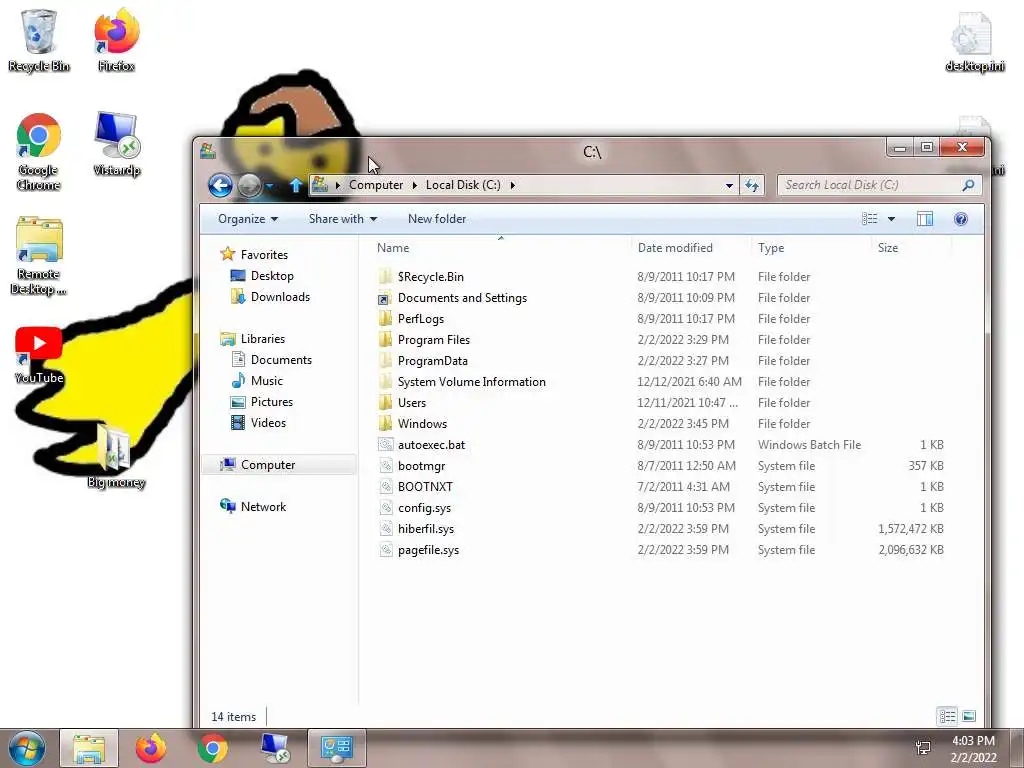Image resolution: width=1024 pixels, height=768 pixels.
Task: Click the Remote Desktop folder shortcut
Action: click(39, 256)
